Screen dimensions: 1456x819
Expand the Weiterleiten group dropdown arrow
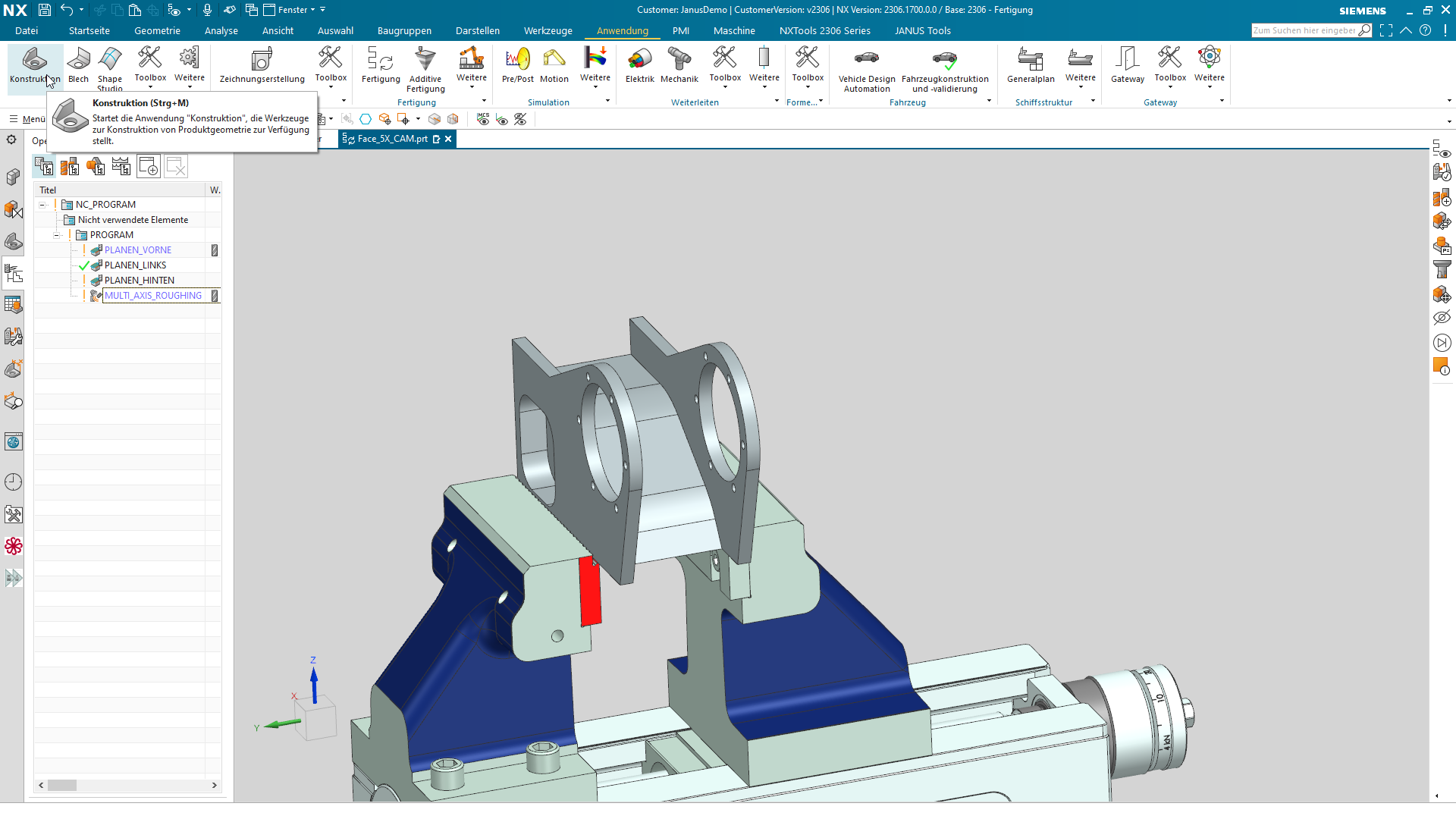point(777,101)
